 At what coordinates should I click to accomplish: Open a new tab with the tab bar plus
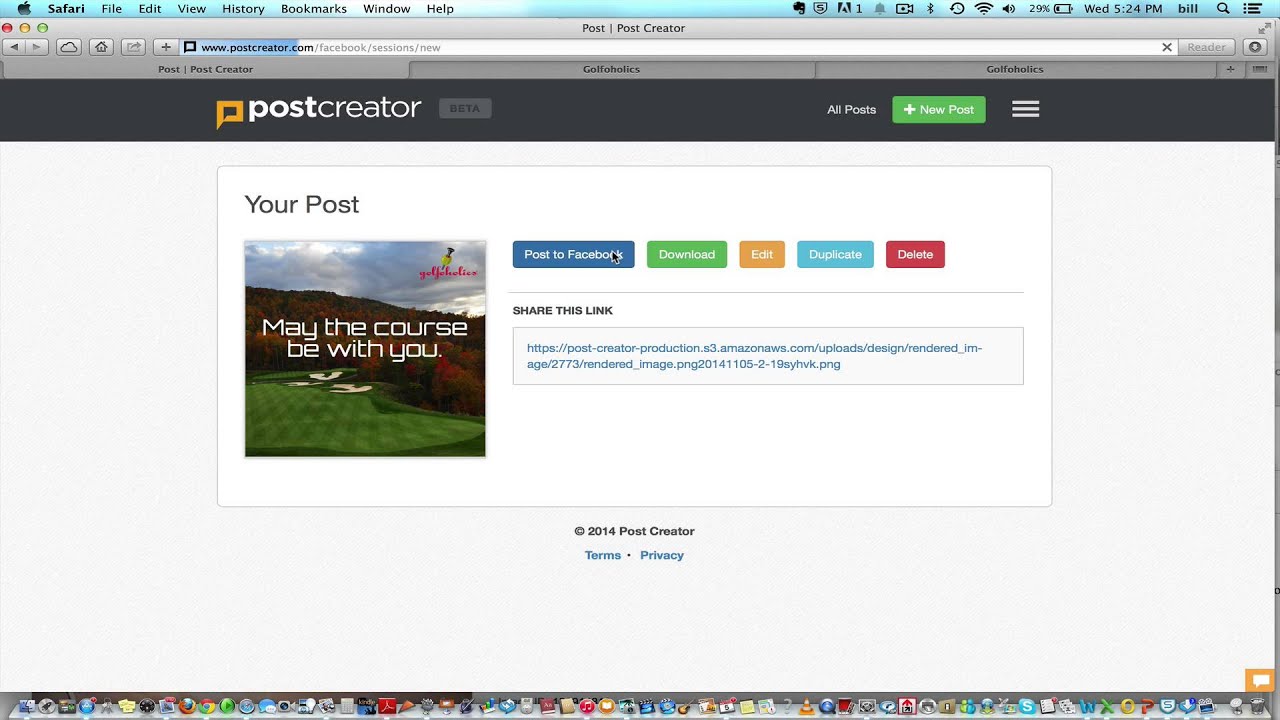pyautogui.click(x=1230, y=69)
